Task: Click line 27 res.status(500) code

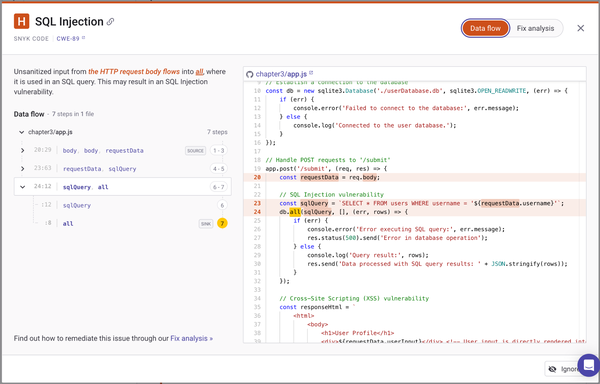Action: click(x=397, y=238)
